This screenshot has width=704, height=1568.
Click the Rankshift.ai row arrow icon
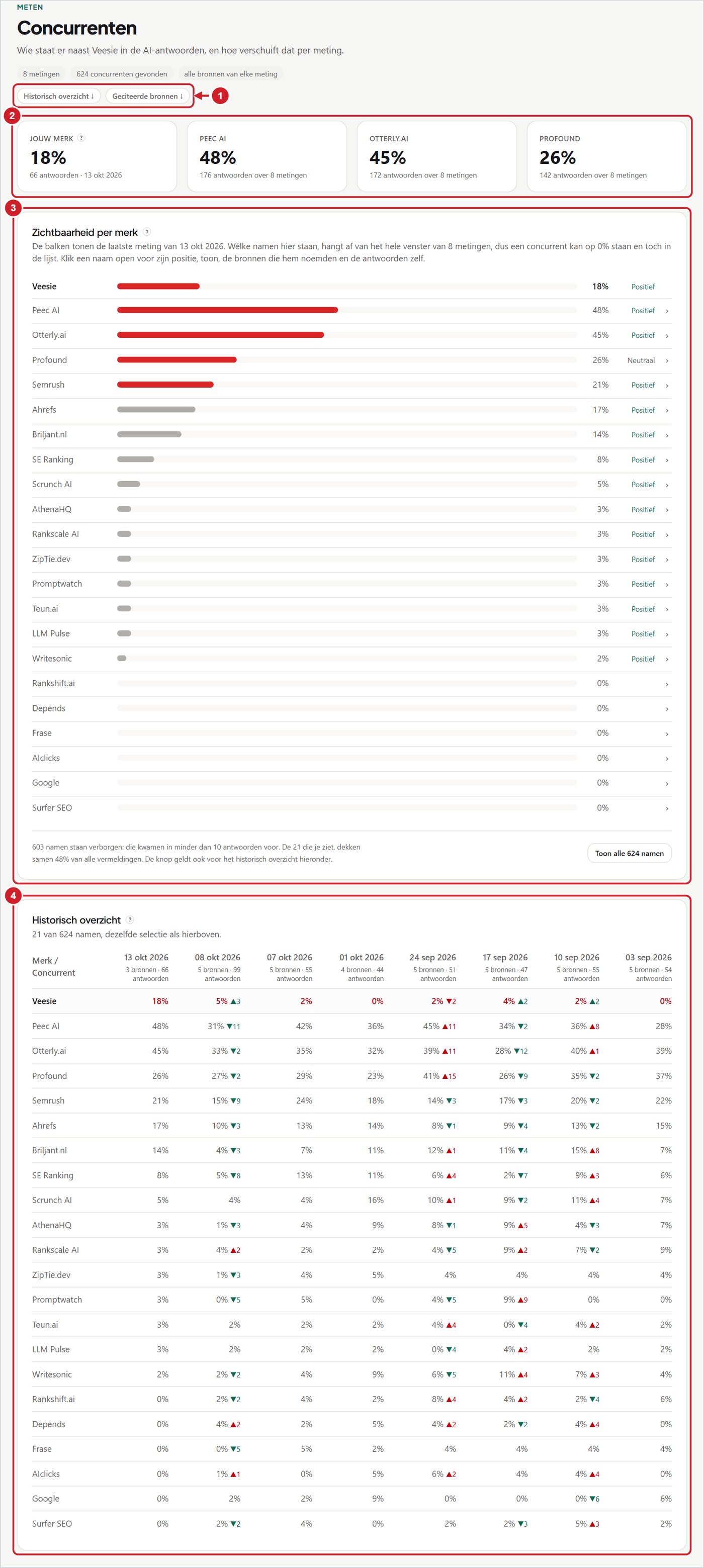tap(667, 684)
